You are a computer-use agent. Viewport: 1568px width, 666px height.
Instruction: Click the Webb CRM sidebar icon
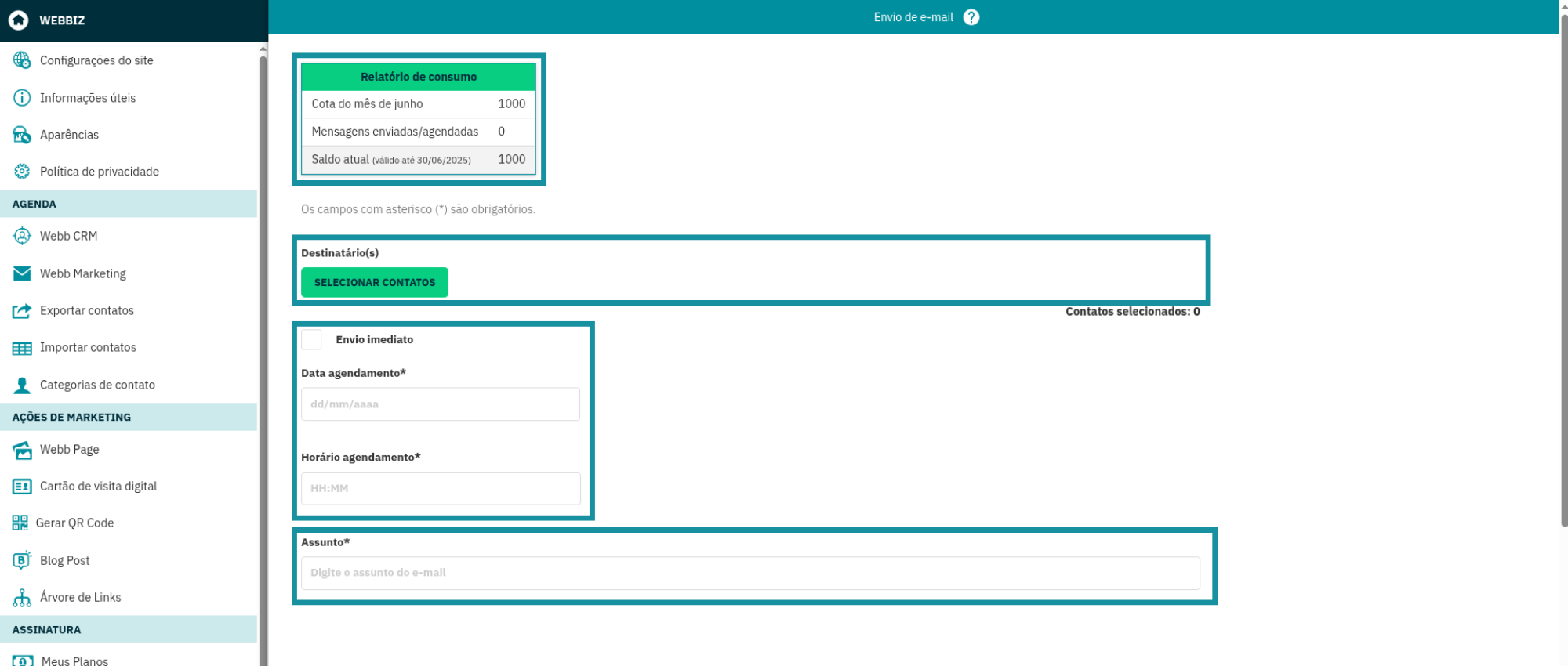tap(22, 236)
